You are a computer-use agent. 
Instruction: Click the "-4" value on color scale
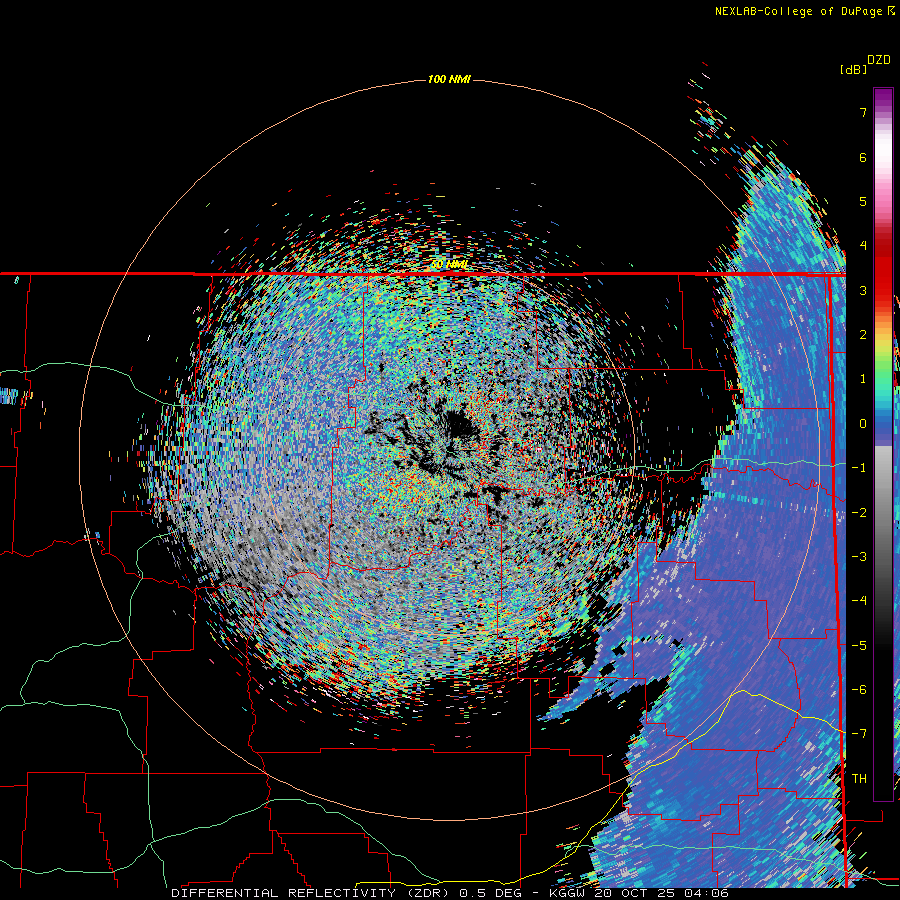tap(859, 601)
